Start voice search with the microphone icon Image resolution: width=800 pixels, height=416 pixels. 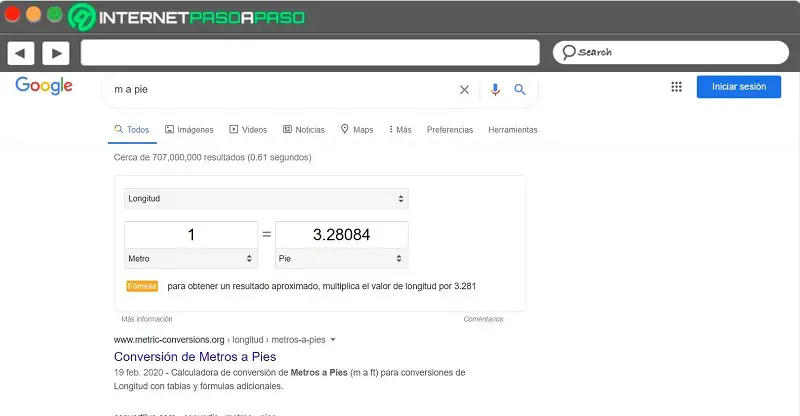pos(495,90)
